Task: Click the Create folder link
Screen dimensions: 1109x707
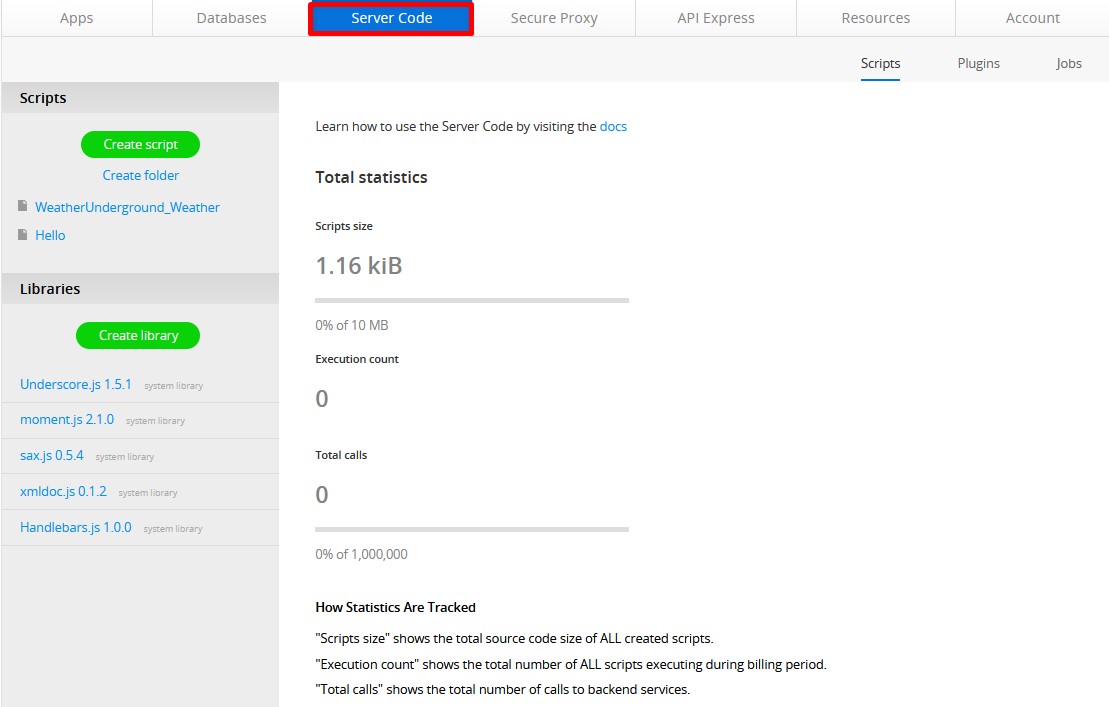Action: 141,175
